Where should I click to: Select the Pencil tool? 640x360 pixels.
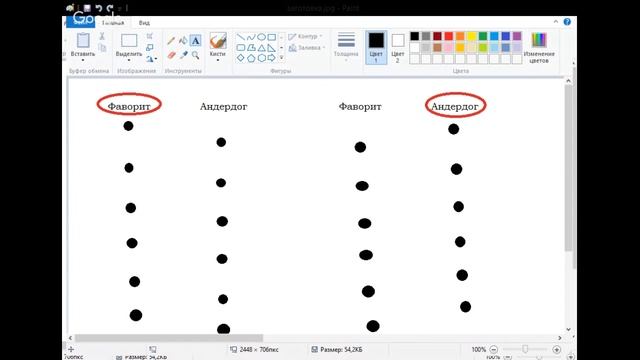(171, 41)
